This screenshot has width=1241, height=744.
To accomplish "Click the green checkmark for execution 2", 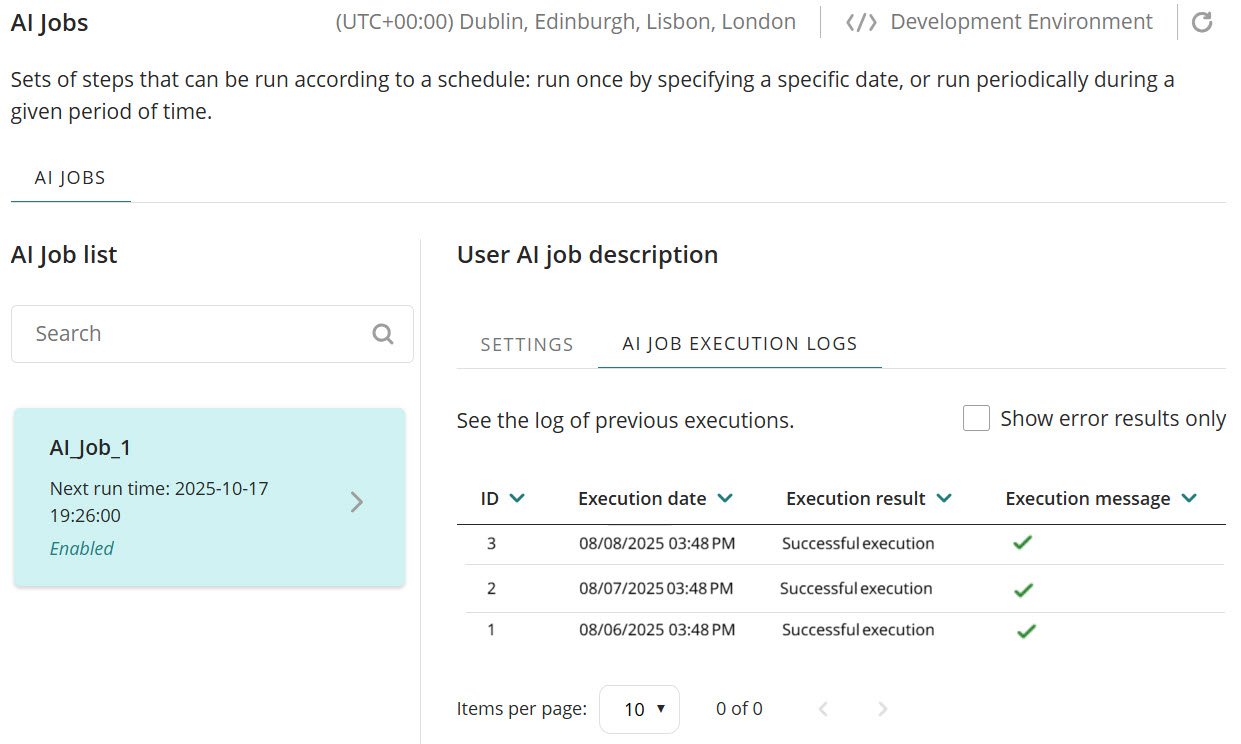I will (x=1022, y=590).
